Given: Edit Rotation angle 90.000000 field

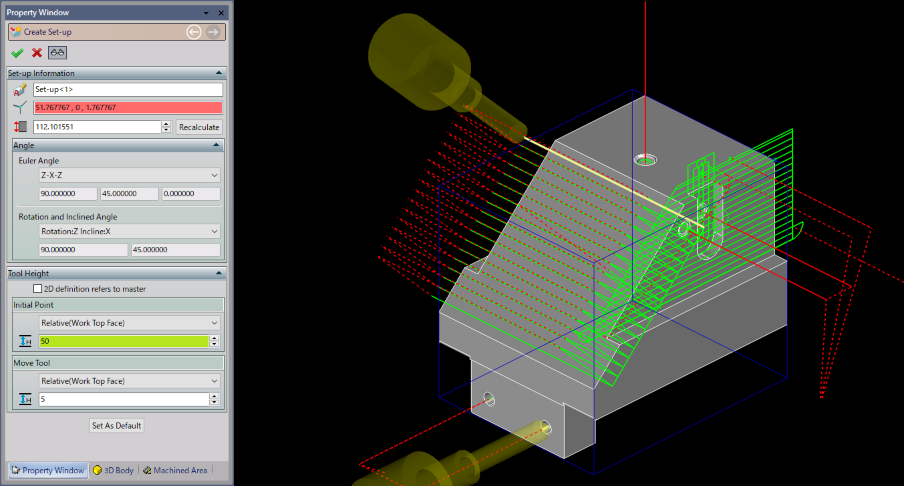Looking at the screenshot, I should click(x=83, y=250).
